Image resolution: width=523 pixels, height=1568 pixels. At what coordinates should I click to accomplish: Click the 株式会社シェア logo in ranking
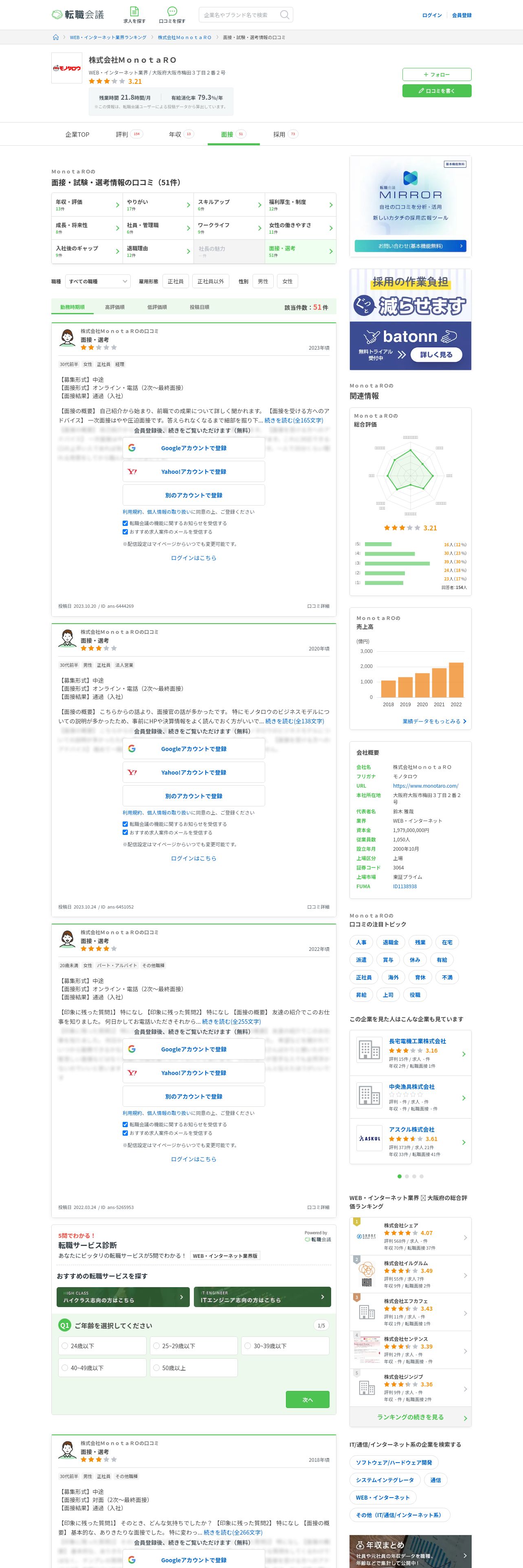366,1236
